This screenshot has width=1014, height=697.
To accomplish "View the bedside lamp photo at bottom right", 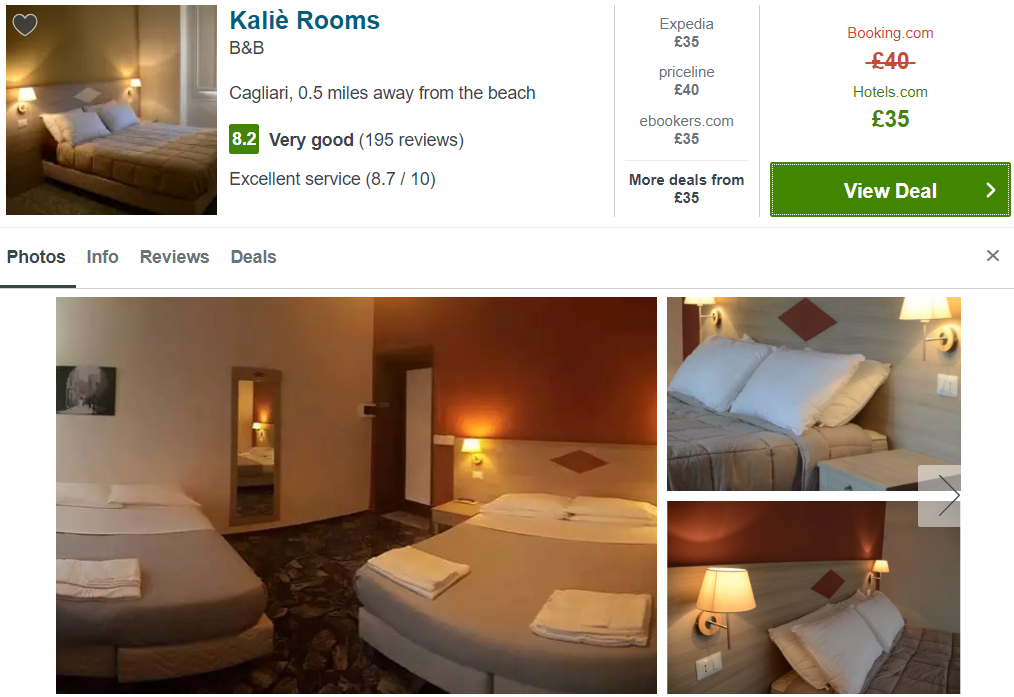I will 814,597.
